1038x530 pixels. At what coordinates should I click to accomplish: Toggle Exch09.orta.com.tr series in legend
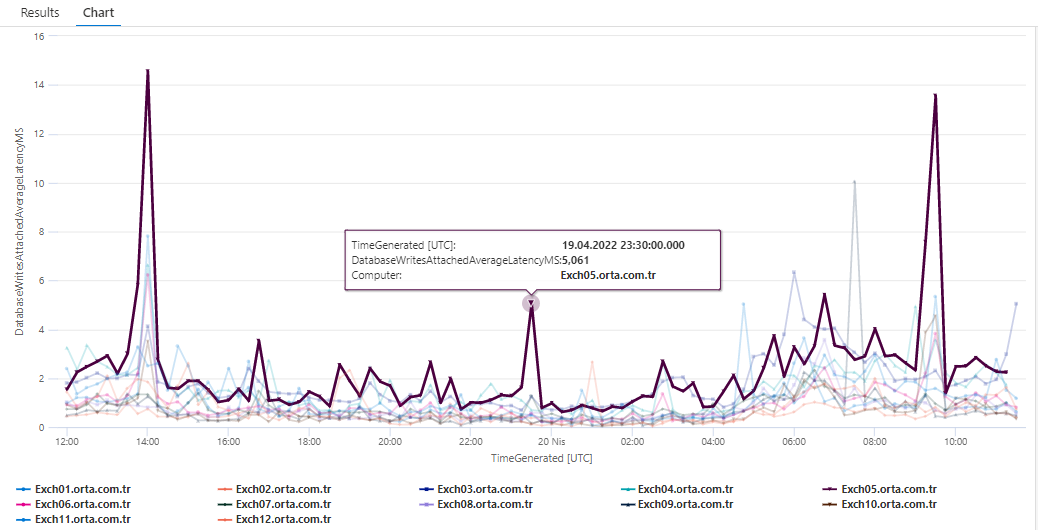(x=676, y=505)
